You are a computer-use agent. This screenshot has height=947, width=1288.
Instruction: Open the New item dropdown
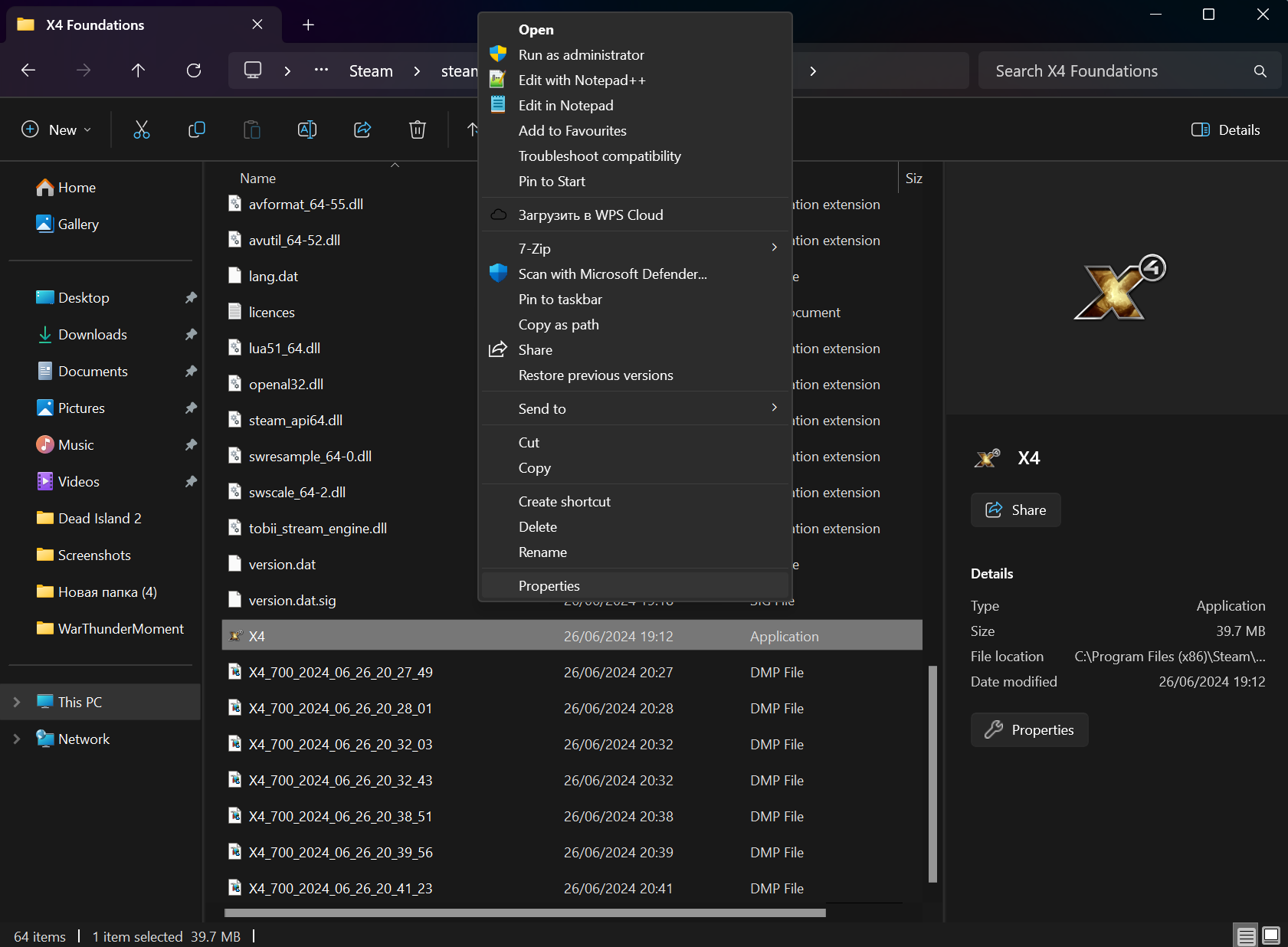pyautogui.click(x=57, y=129)
